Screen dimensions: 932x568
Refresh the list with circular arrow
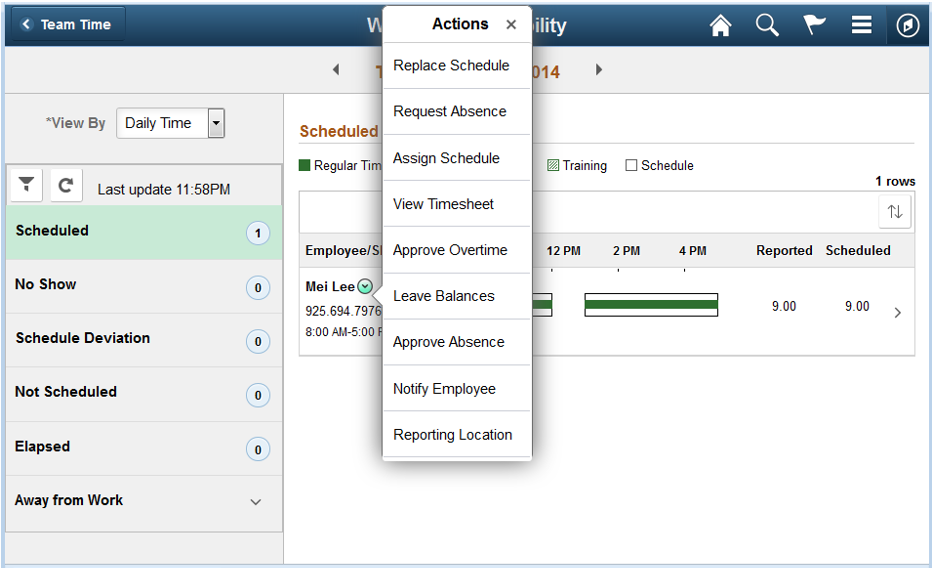pos(66,185)
